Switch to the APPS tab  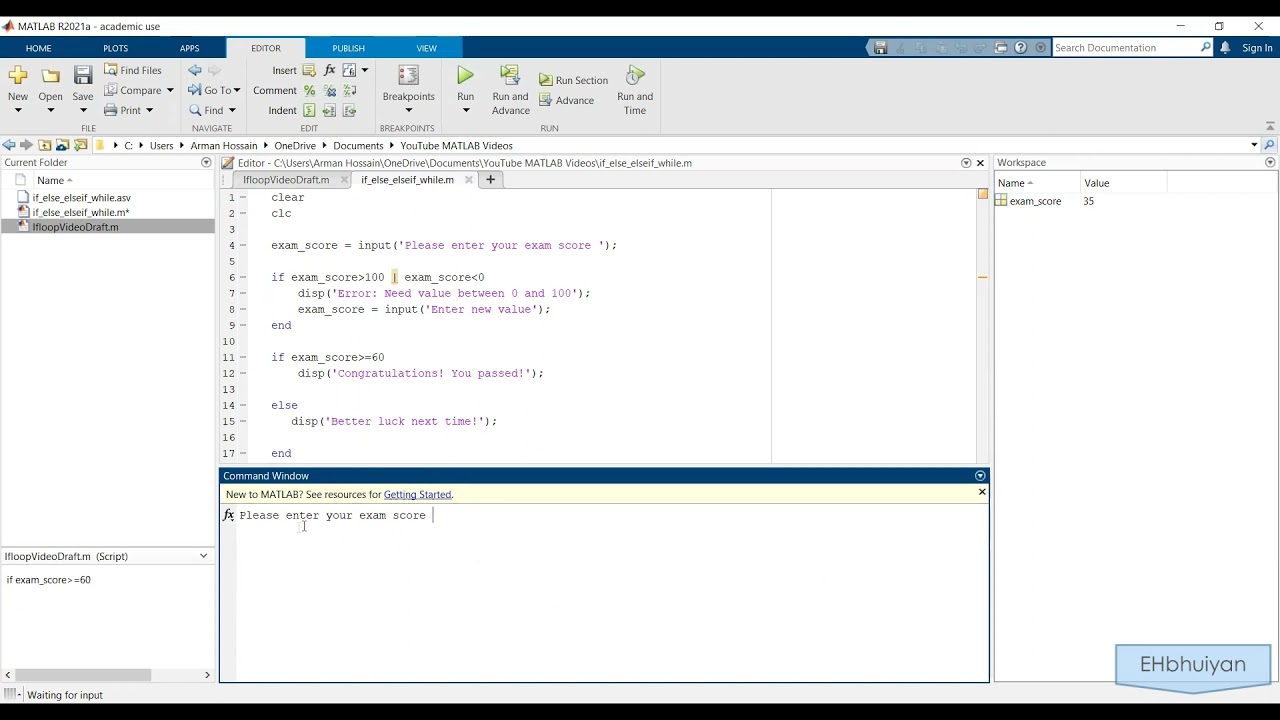point(189,48)
